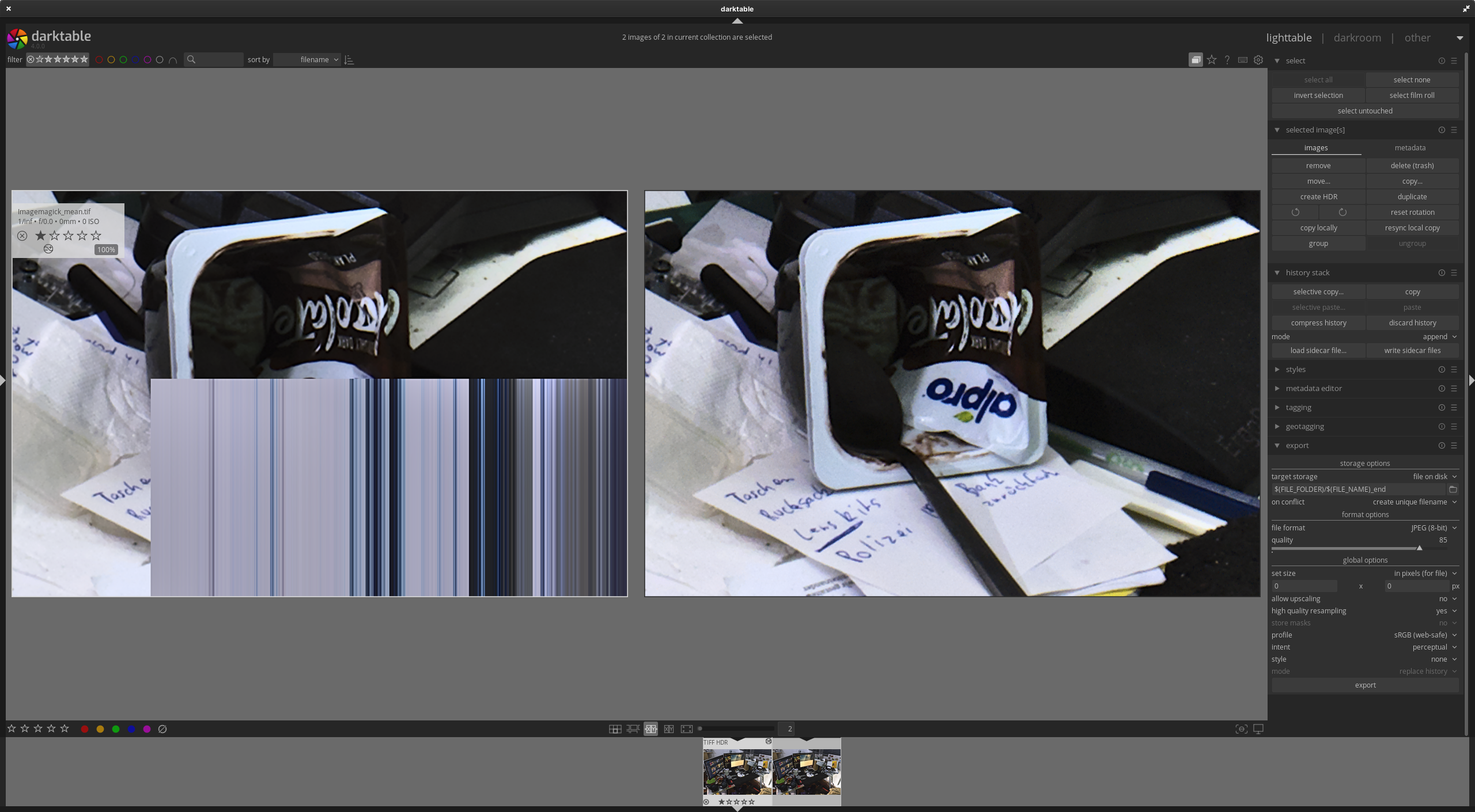Switch to filemanager grid layout
Image resolution: width=1475 pixels, height=812 pixels.
coord(614,728)
